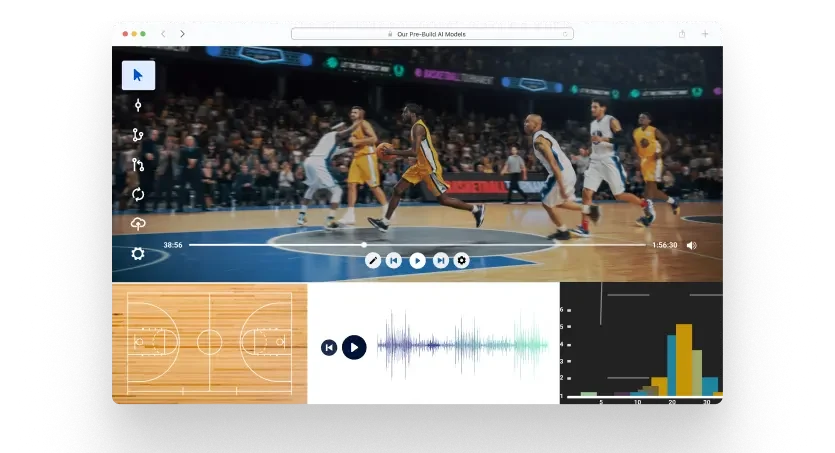Select the arrow pointer tool
Image resolution: width=835 pixels, height=453 pixels.
pyautogui.click(x=138, y=75)
